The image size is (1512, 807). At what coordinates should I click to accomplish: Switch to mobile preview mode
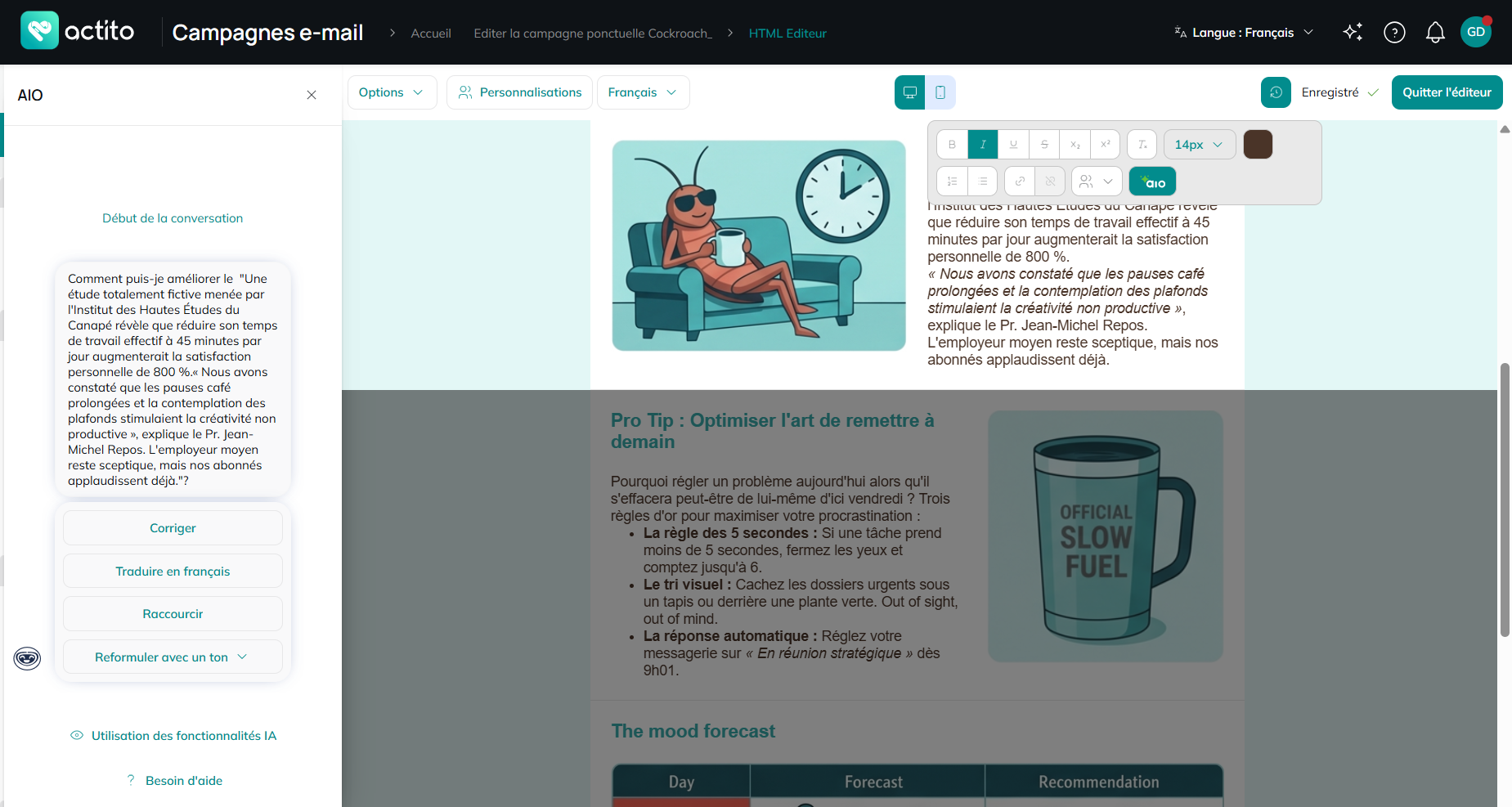pos(940,92)
